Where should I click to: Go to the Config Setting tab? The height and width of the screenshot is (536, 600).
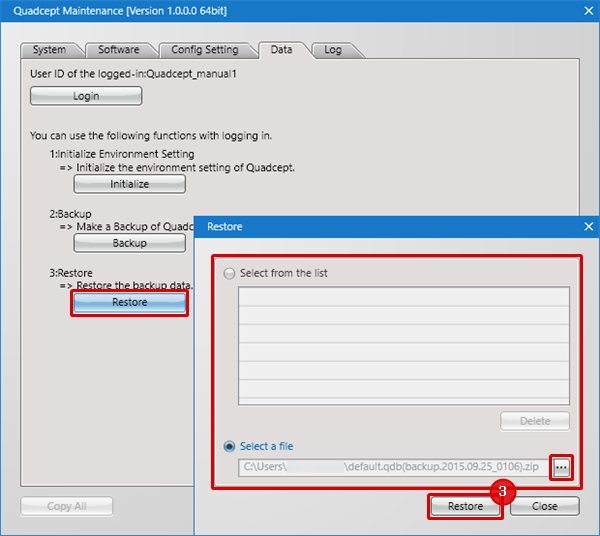click(204, 50)
